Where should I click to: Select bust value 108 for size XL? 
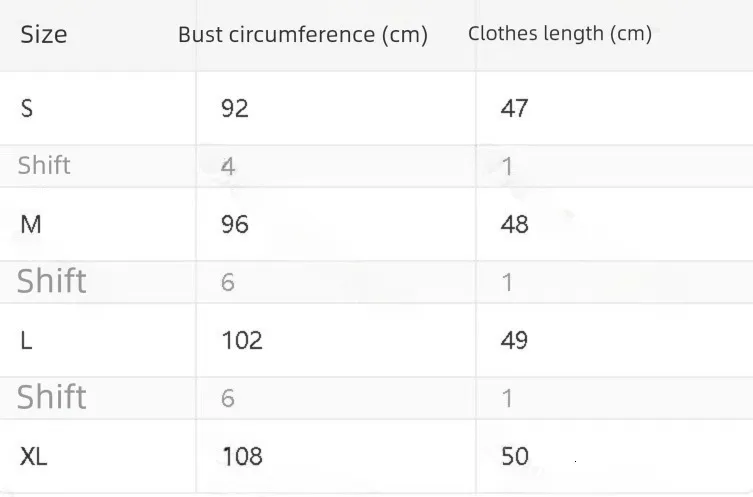[x=241, y=457]
